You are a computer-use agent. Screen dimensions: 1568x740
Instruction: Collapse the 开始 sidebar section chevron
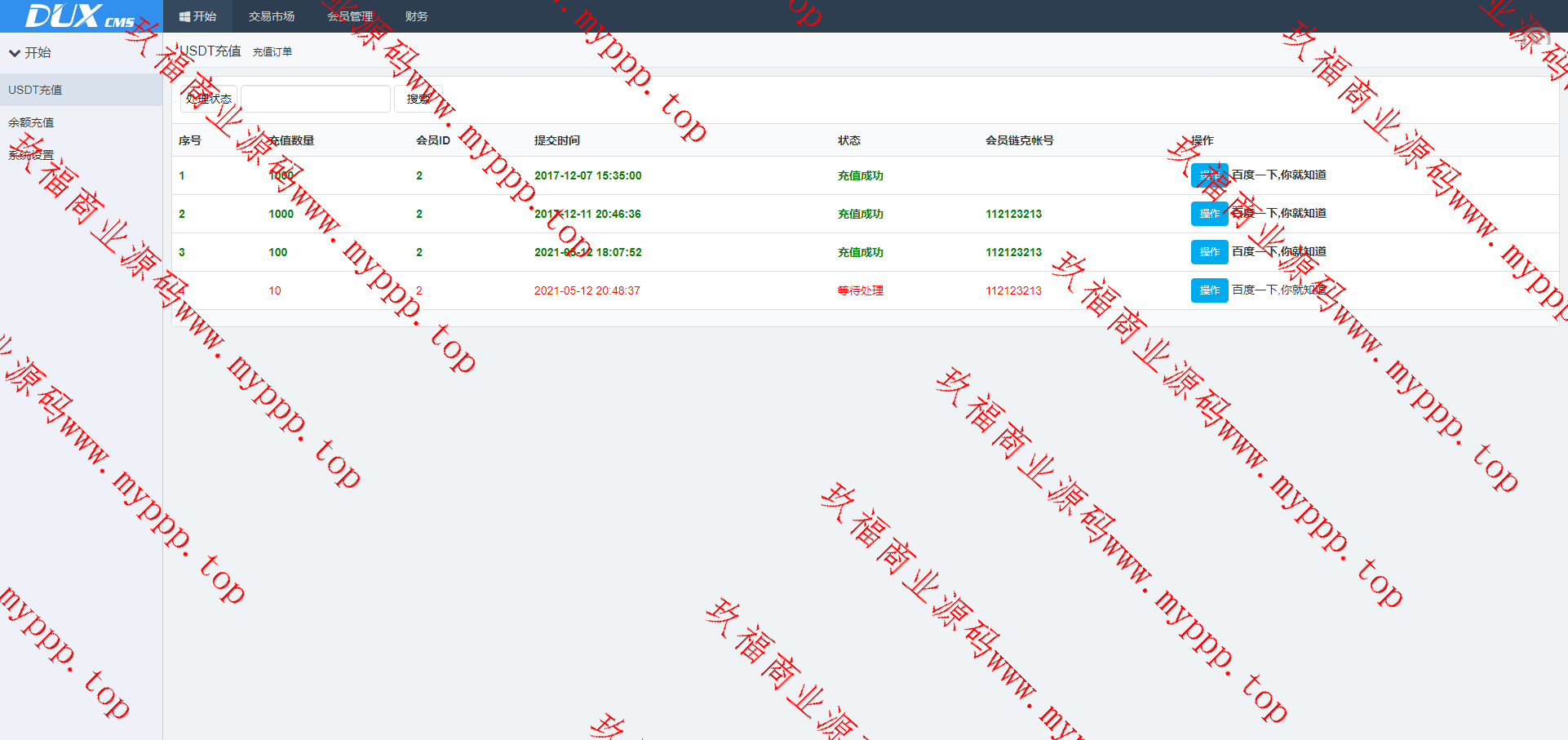coord(15,53)
